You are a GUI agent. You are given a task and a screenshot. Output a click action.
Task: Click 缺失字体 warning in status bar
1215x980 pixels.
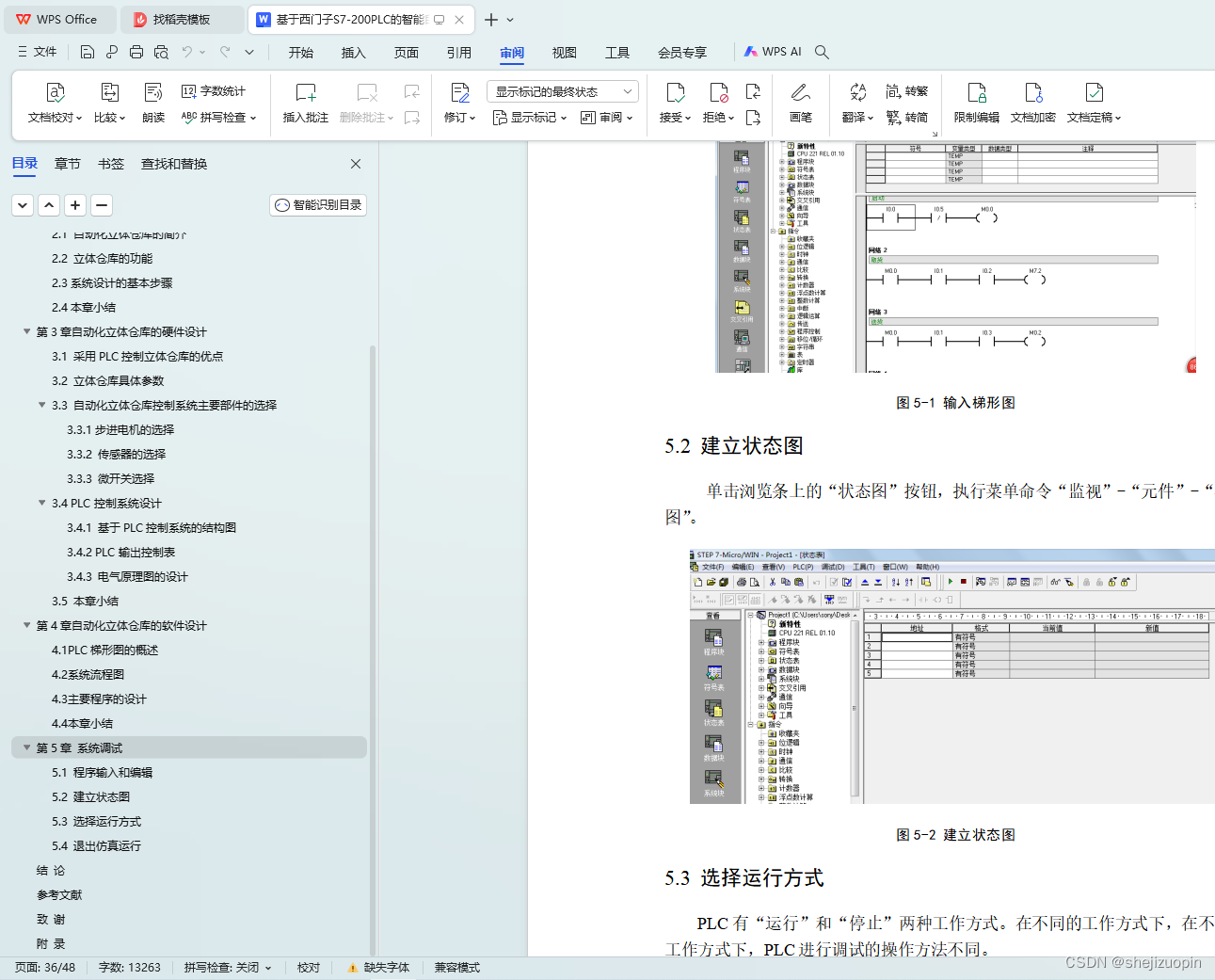[378, 968]
